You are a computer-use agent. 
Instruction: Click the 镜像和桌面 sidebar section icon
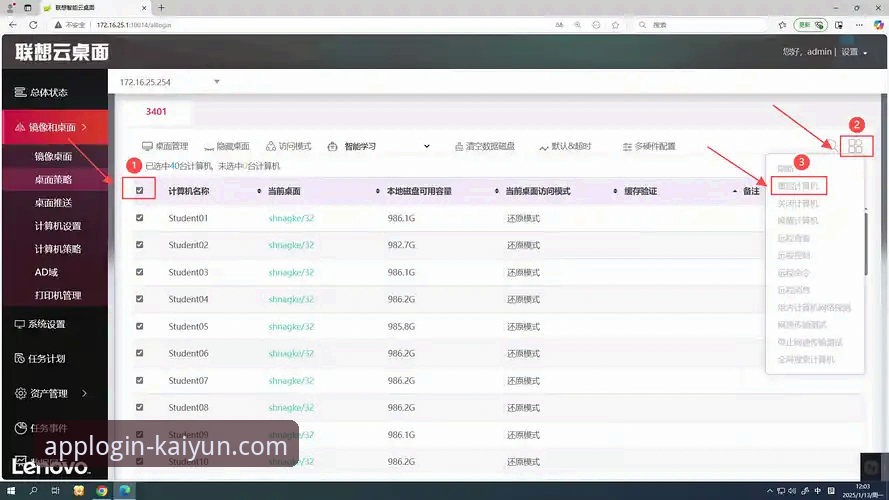(x=20, y=127)
